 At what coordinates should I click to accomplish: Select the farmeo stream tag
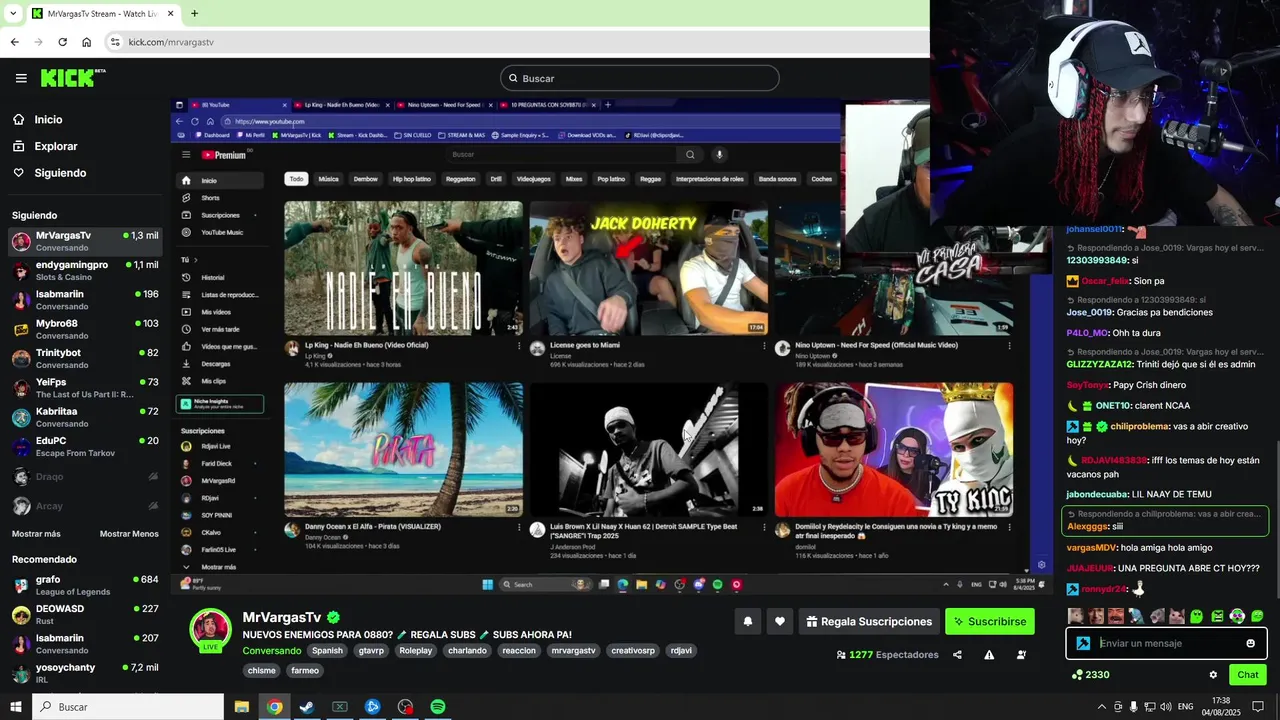pos(305,671)
